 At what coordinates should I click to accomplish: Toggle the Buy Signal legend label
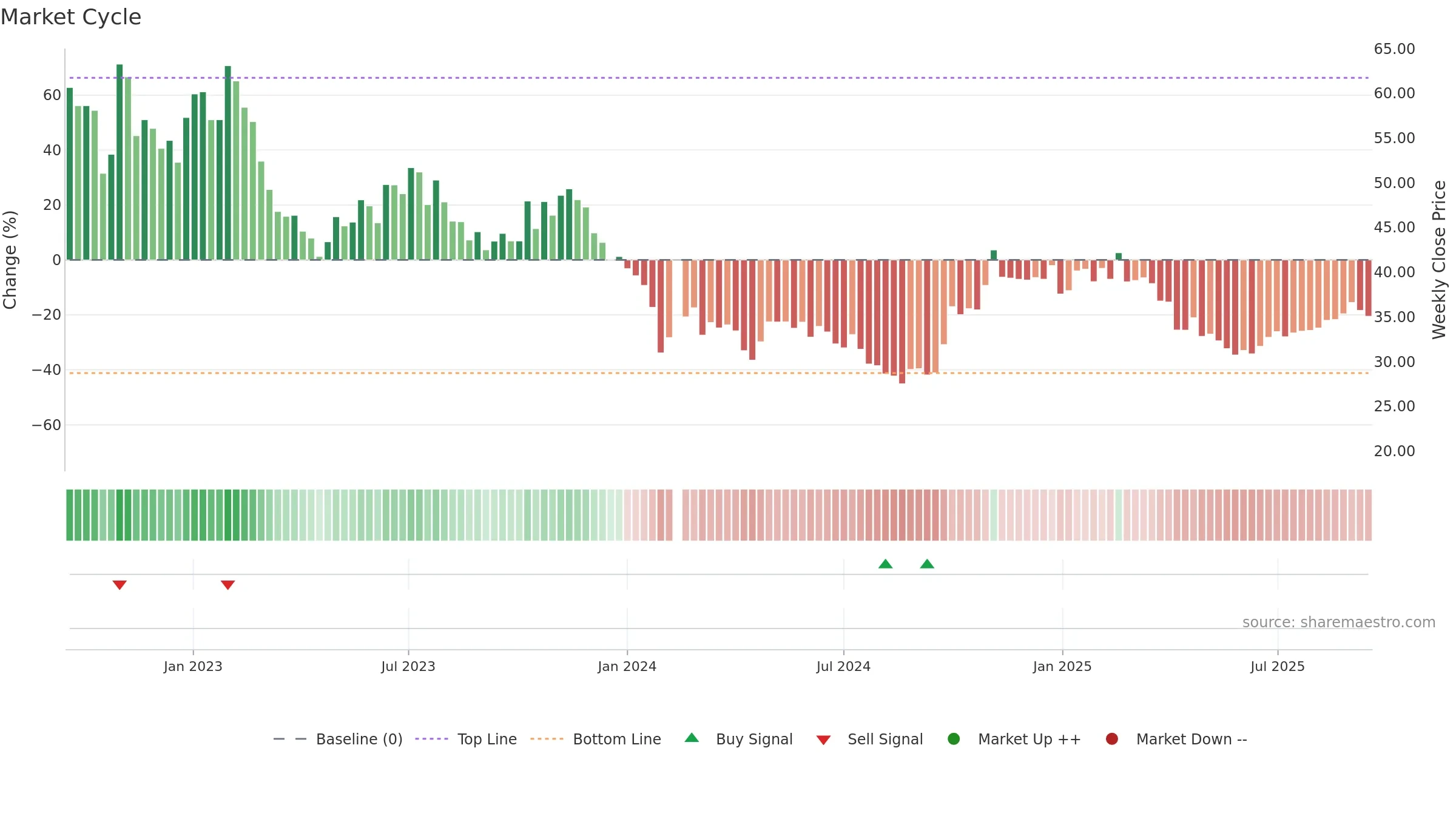coord(754,739)
